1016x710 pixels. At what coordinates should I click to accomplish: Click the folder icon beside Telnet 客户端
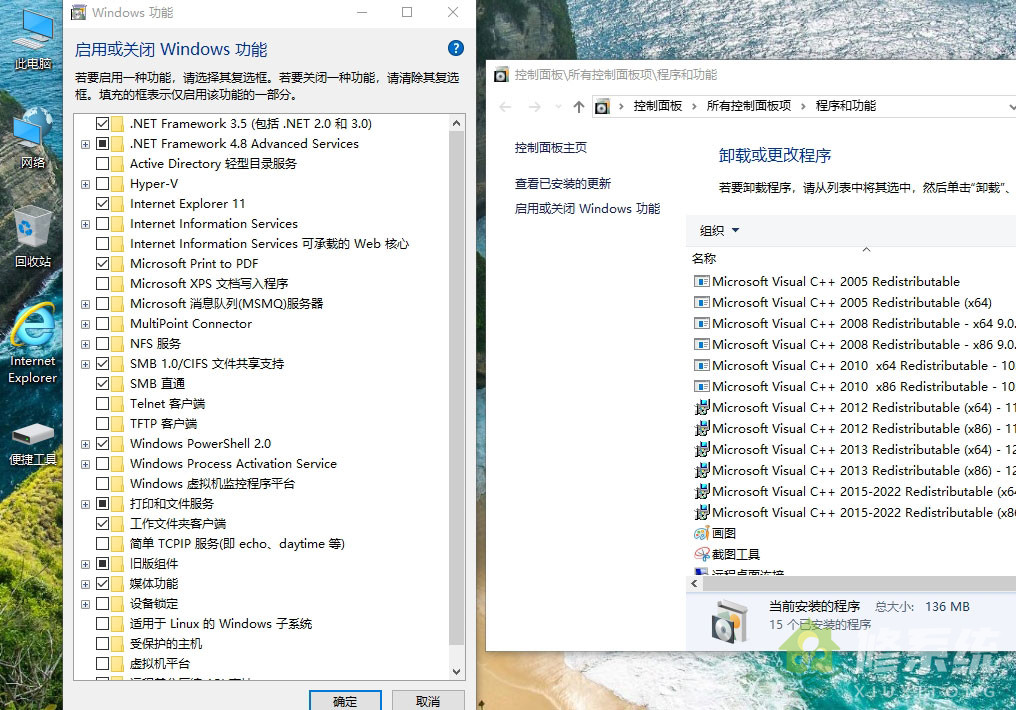[117, 404]
